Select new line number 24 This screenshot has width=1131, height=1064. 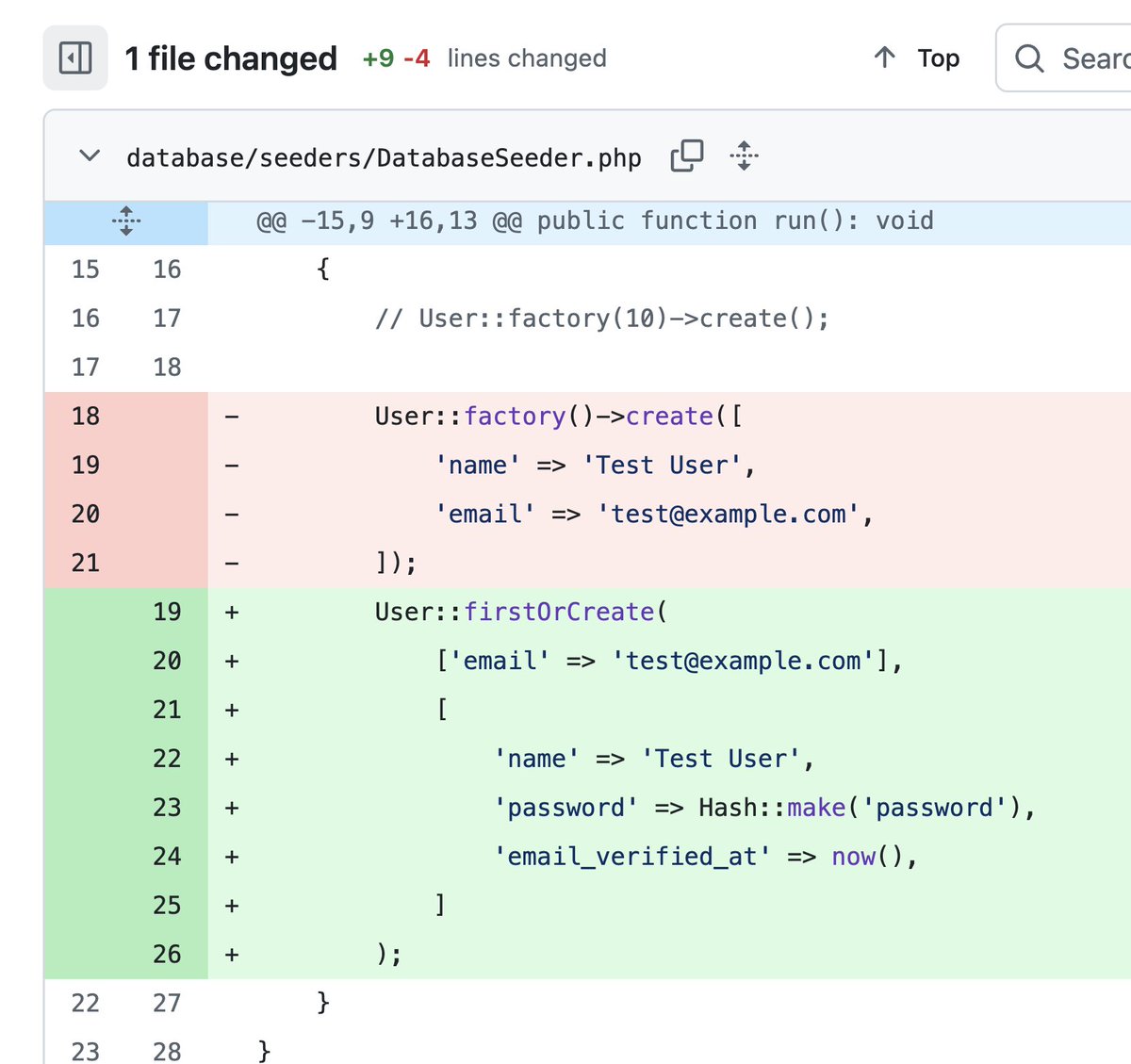pos(167,857)
